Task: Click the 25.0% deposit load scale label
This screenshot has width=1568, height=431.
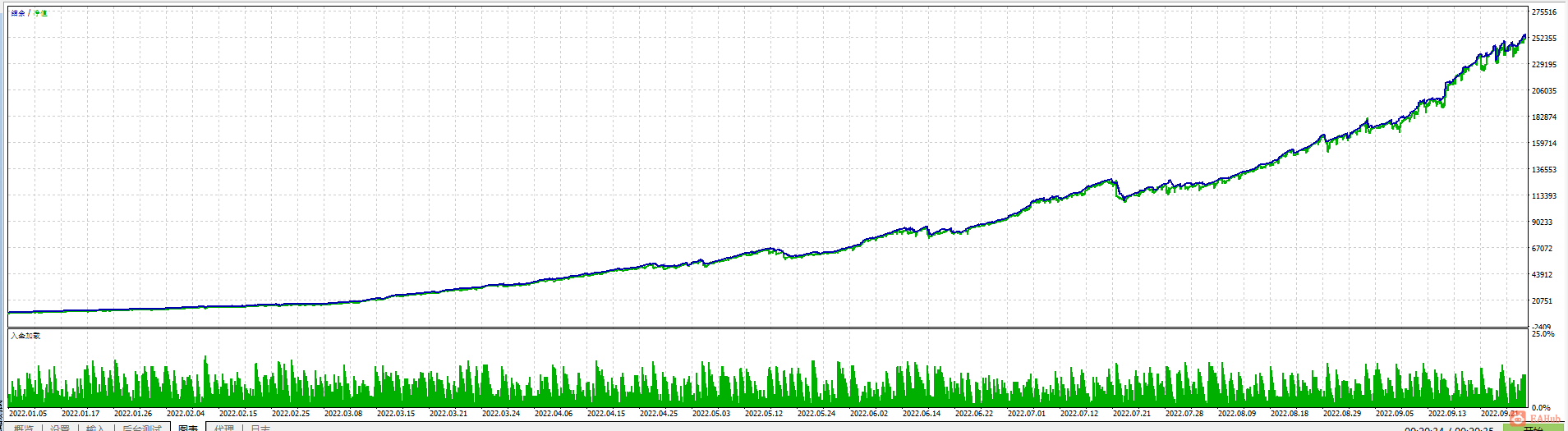Action: [x=1543, y=334]
